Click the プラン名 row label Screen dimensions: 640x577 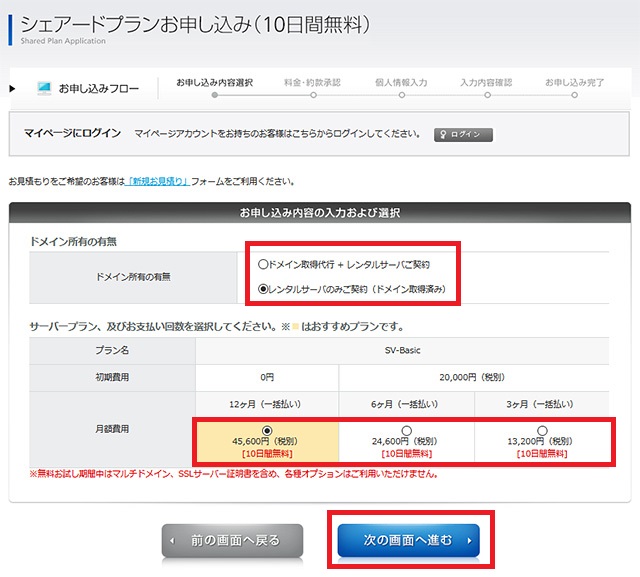[112, 351]
